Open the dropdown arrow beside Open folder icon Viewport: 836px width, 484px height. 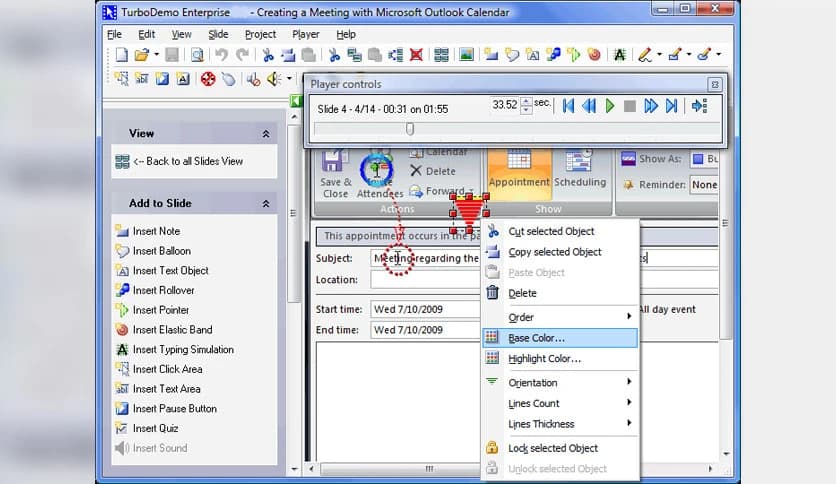click(156, 54)
